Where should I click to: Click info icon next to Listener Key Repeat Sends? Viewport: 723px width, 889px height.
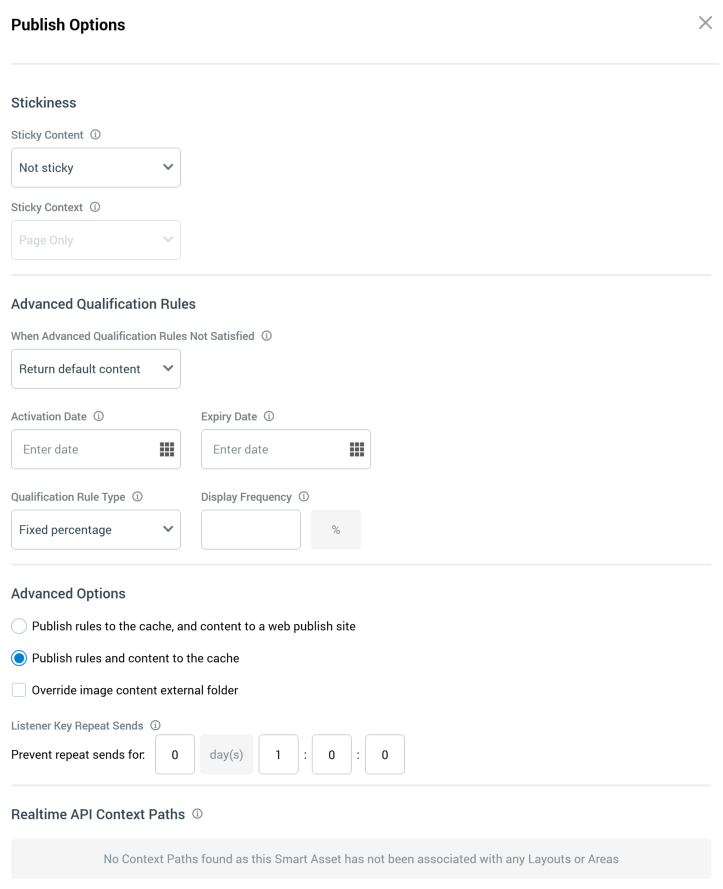[156, 724]
